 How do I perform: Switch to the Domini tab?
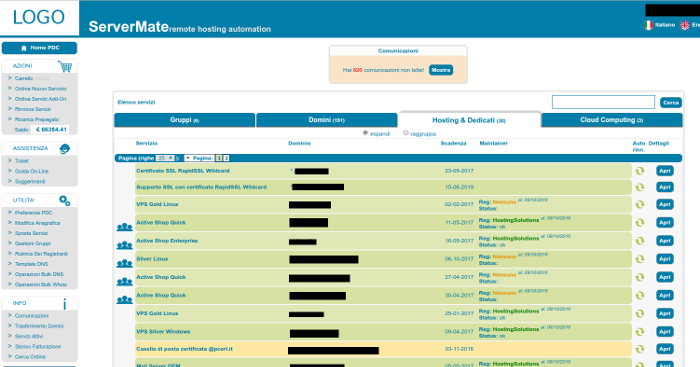point(326,120)
